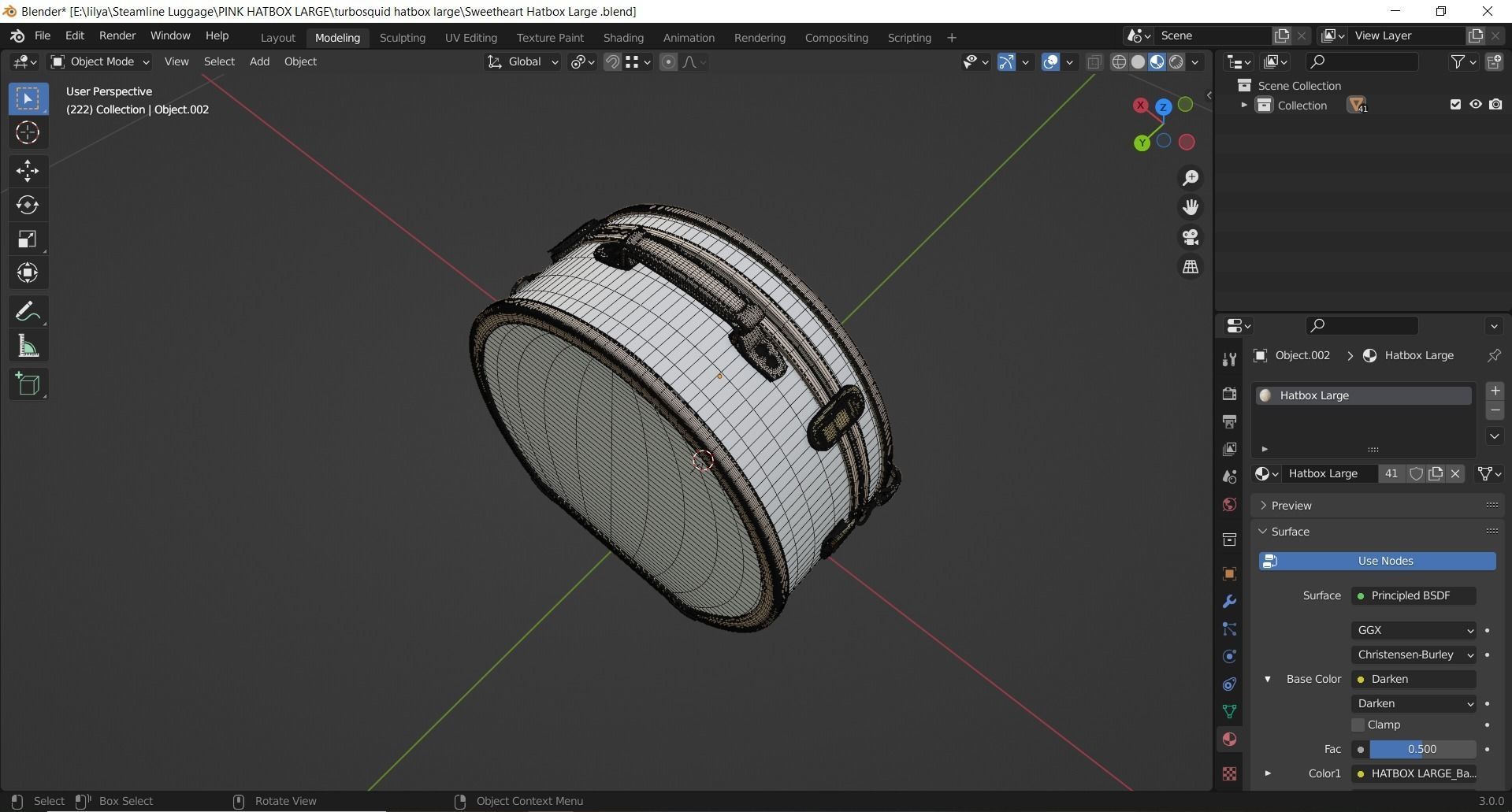Select the Measure tool
The height and width of the screenshot is (812, 1512).
[x=28, y=346]
